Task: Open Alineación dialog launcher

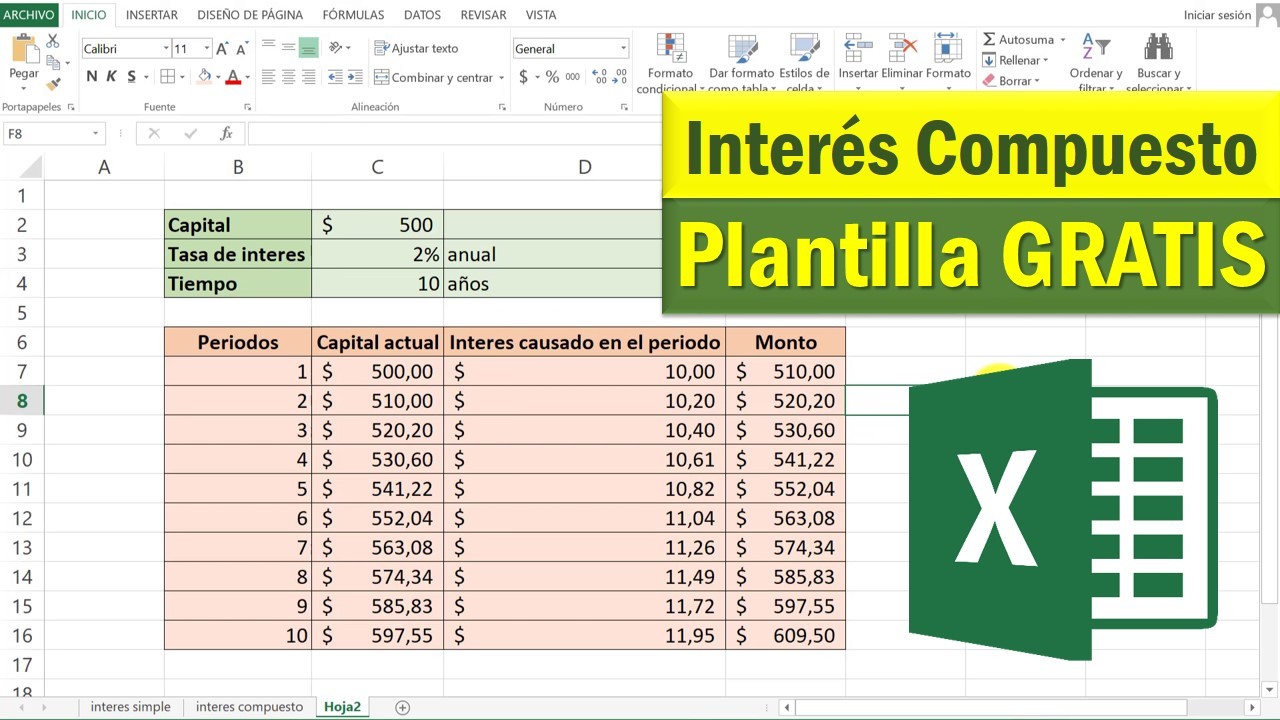Action: coord(502,107)
